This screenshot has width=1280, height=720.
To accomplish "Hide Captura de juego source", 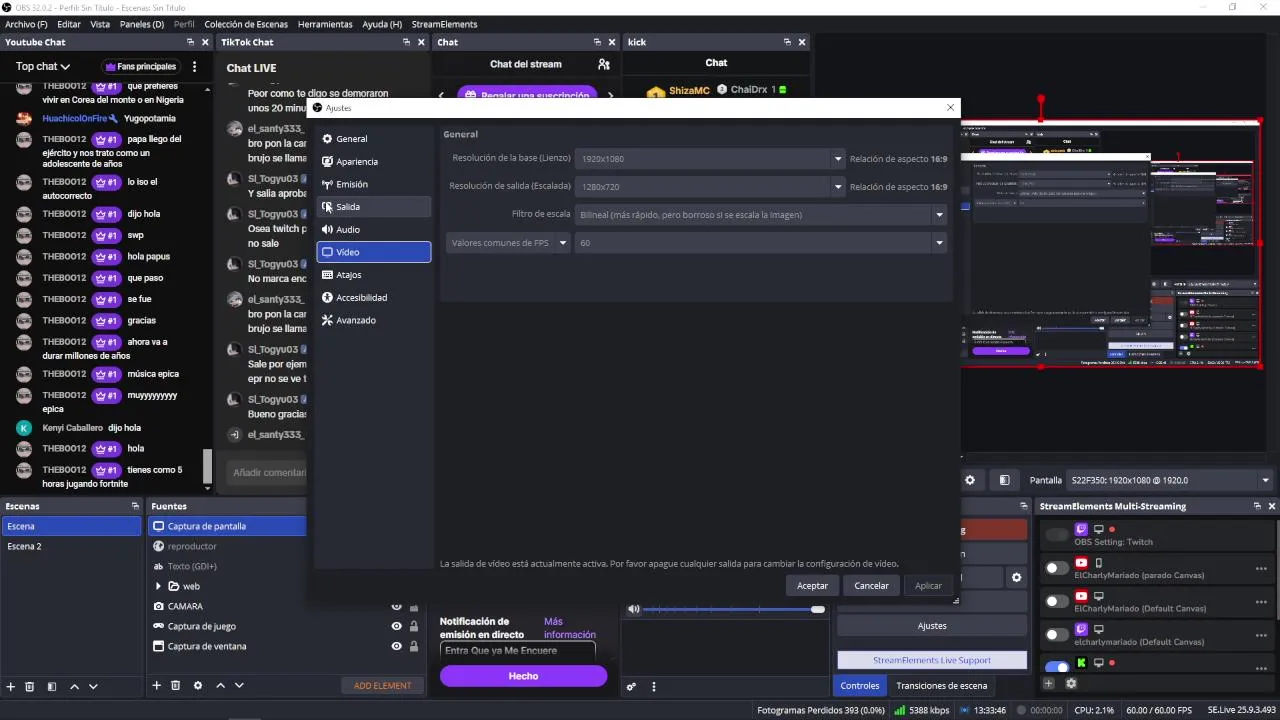I will click(x=396, y=626).
